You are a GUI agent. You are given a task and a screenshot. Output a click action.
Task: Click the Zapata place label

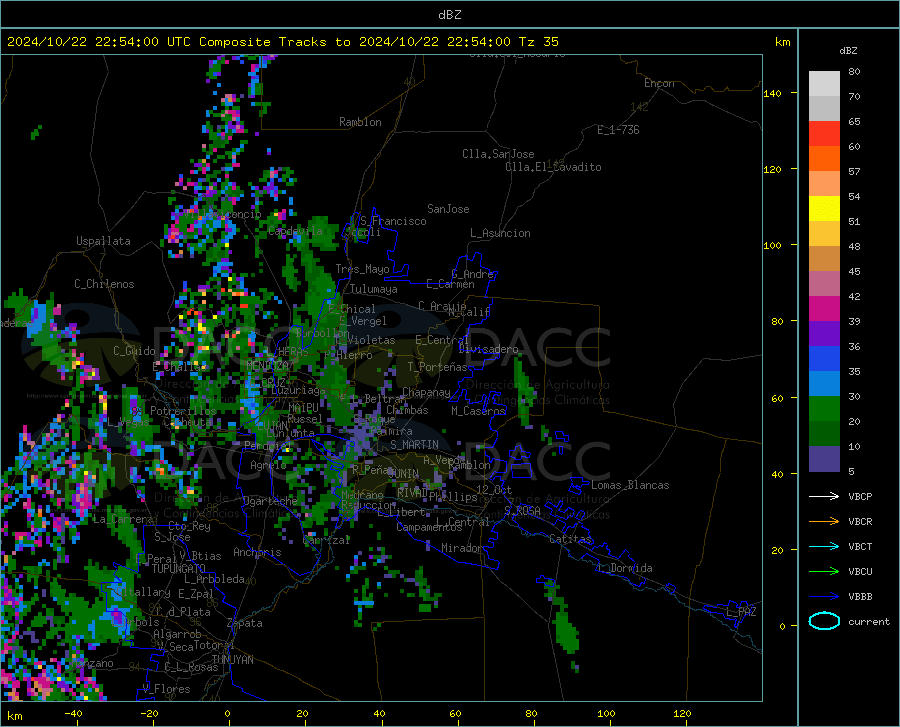[245, 623]
